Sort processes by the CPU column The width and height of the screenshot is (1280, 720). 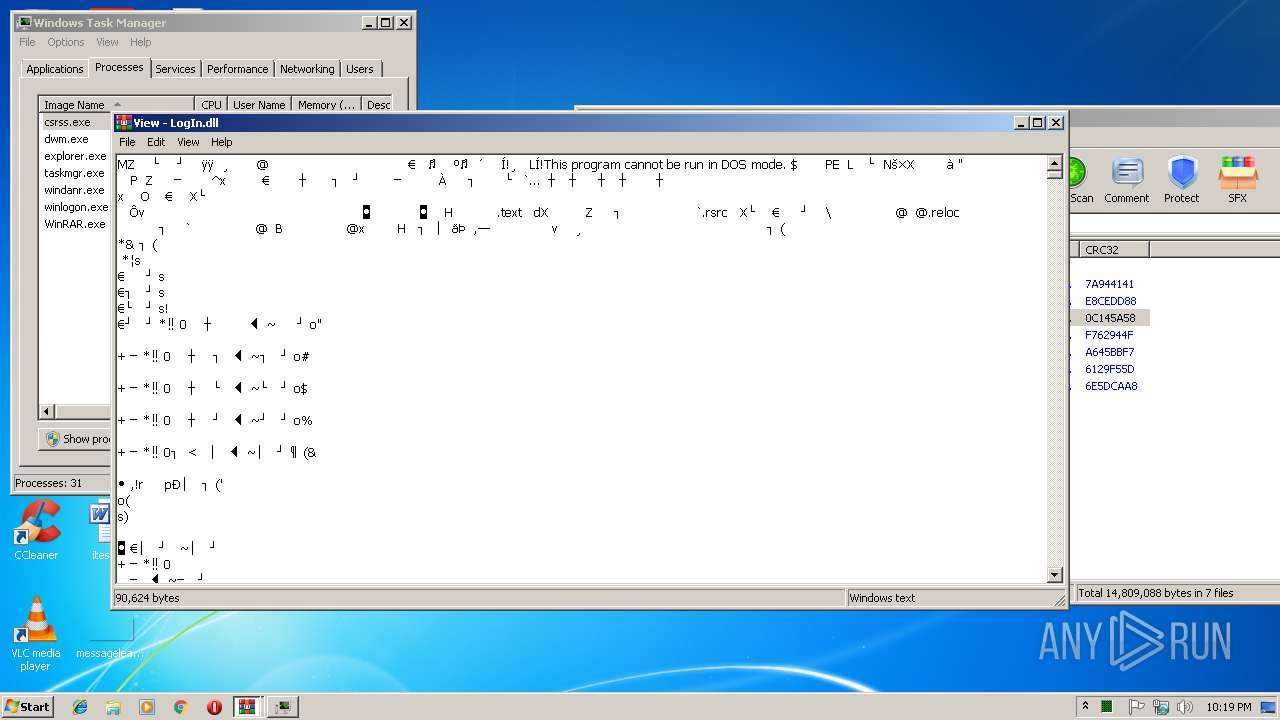coord(211,104)
